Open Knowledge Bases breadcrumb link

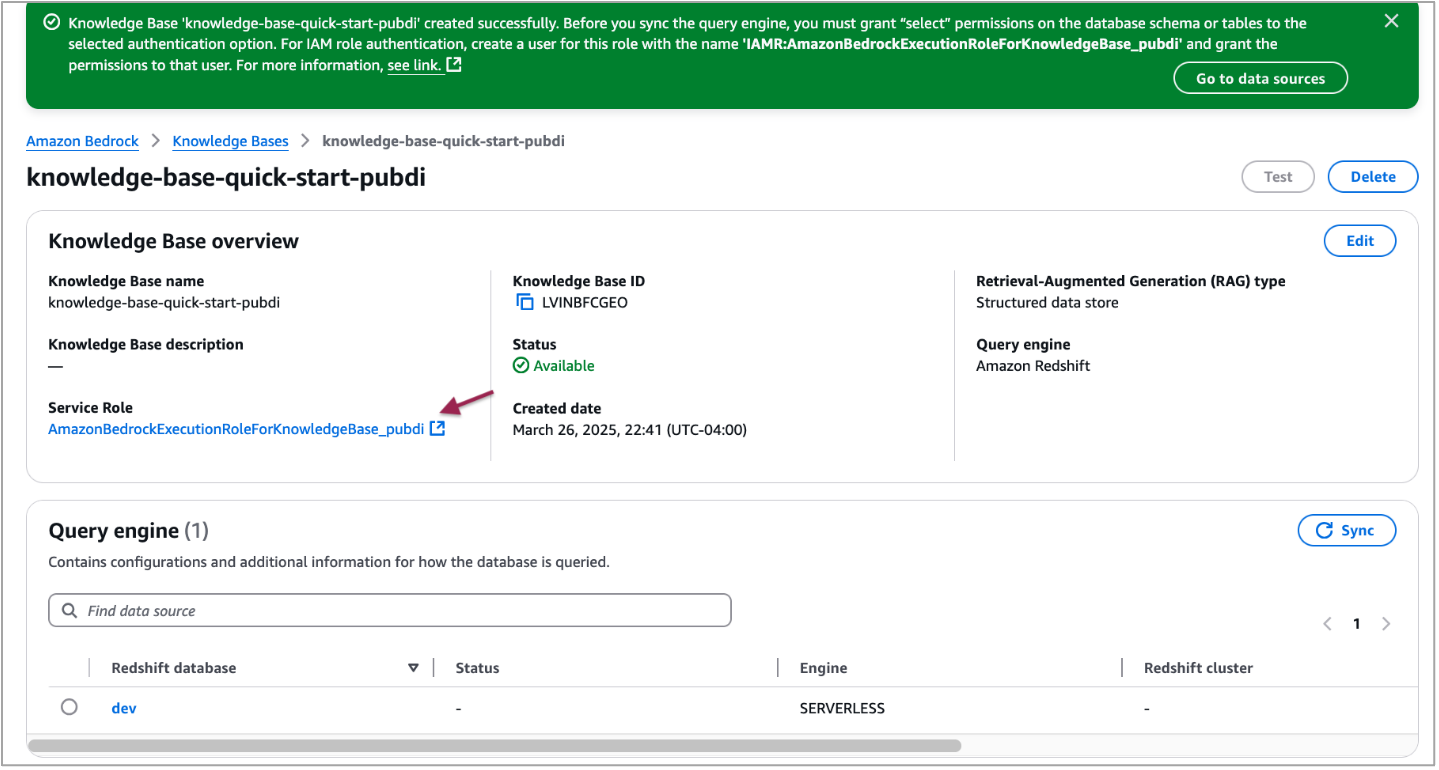230,141
